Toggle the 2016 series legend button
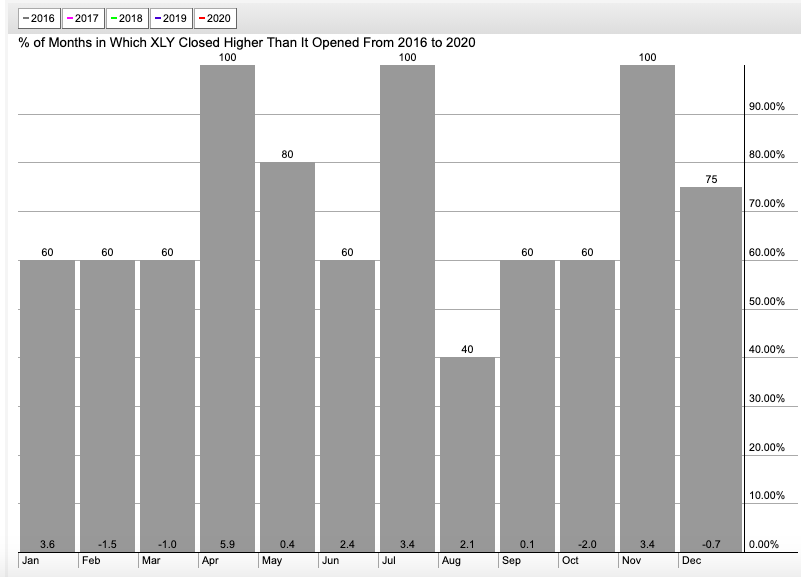The width and height of the screenshot is (801, 577). pyautogui.click(x=39, y=18)
